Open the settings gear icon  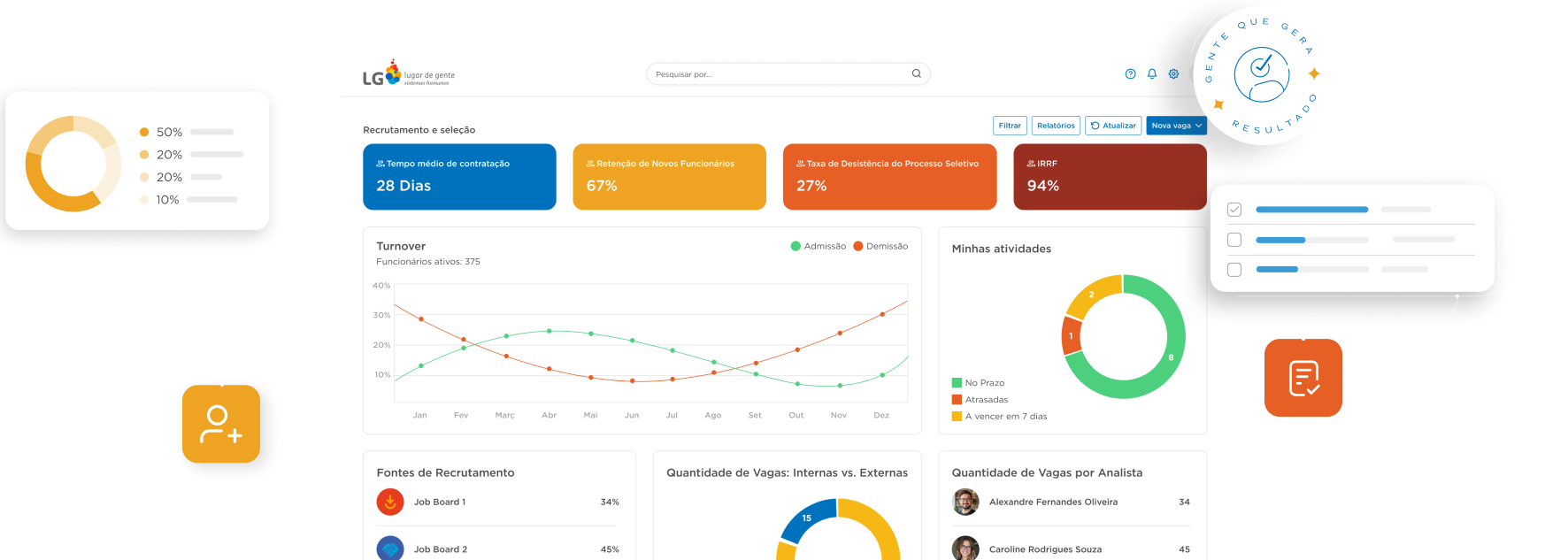(1173, 74)
